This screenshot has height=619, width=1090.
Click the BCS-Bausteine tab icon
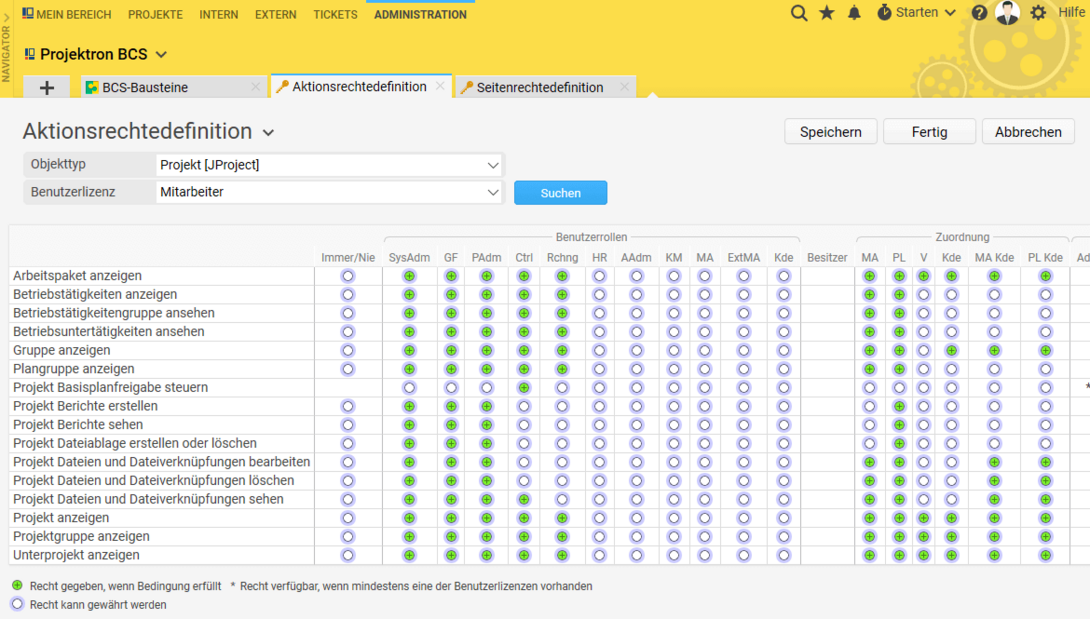tap(92, 88)
